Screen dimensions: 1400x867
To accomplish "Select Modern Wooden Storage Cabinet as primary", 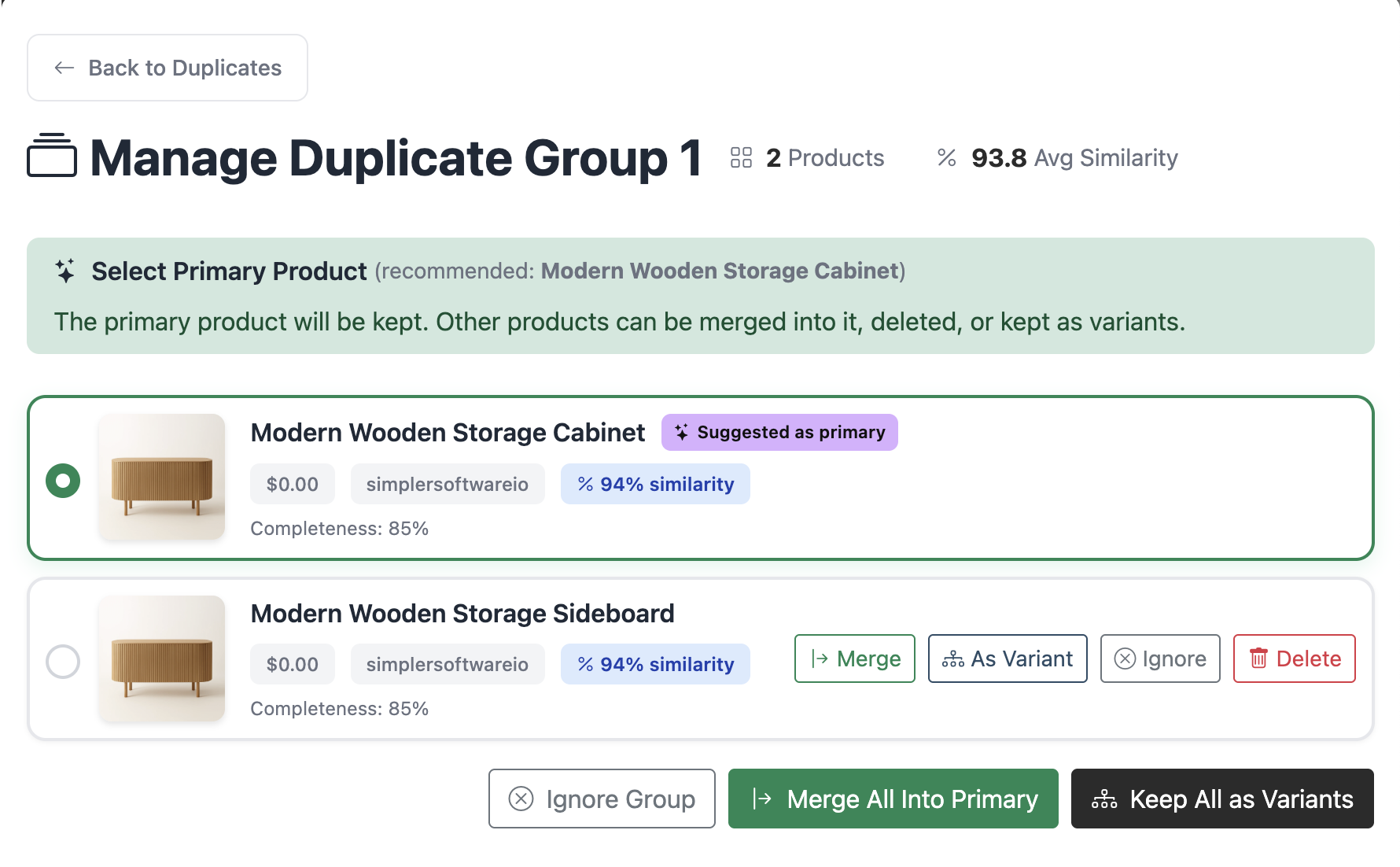I will pyautogui.click(x=63, y=480).
